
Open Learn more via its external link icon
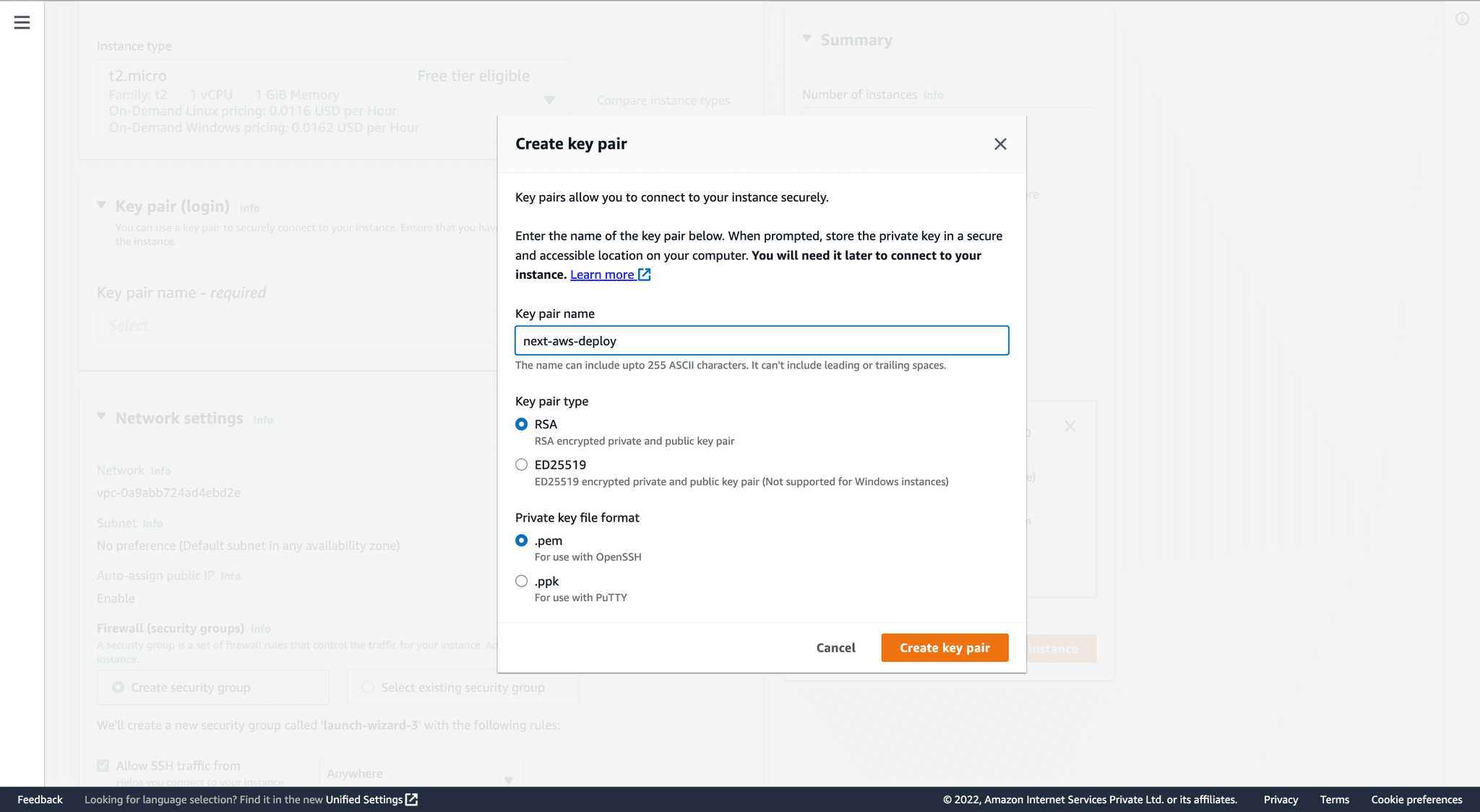(x=644, y=275)
